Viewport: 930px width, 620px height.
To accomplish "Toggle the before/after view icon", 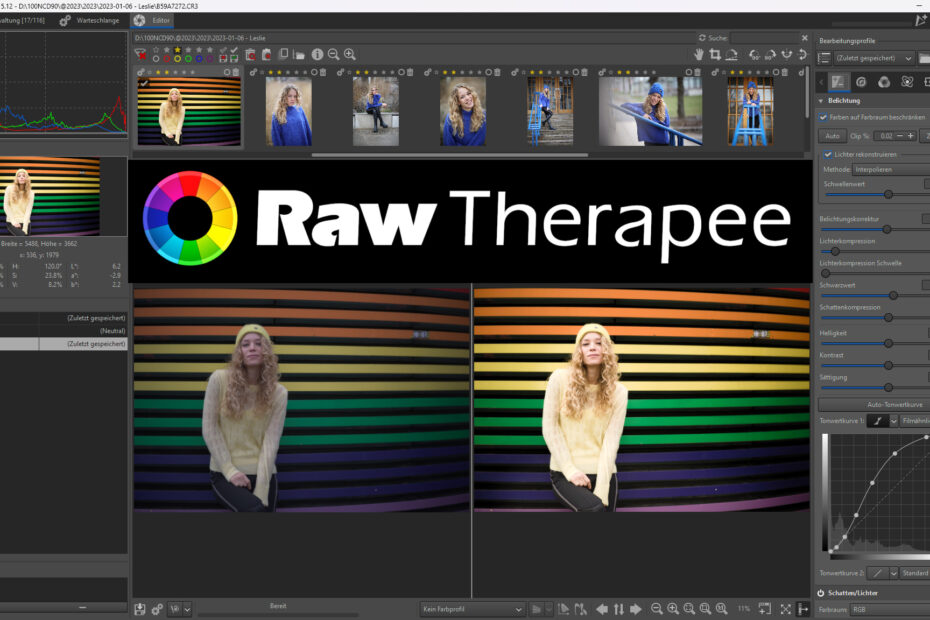I will 804,609.
